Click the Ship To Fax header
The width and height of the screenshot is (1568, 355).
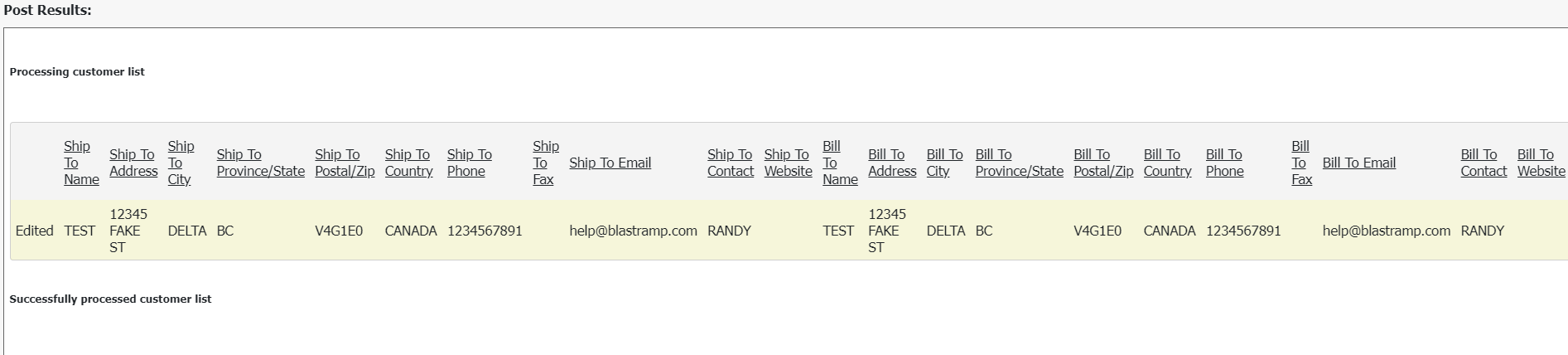pyautogui.click(x=545, y=163)
